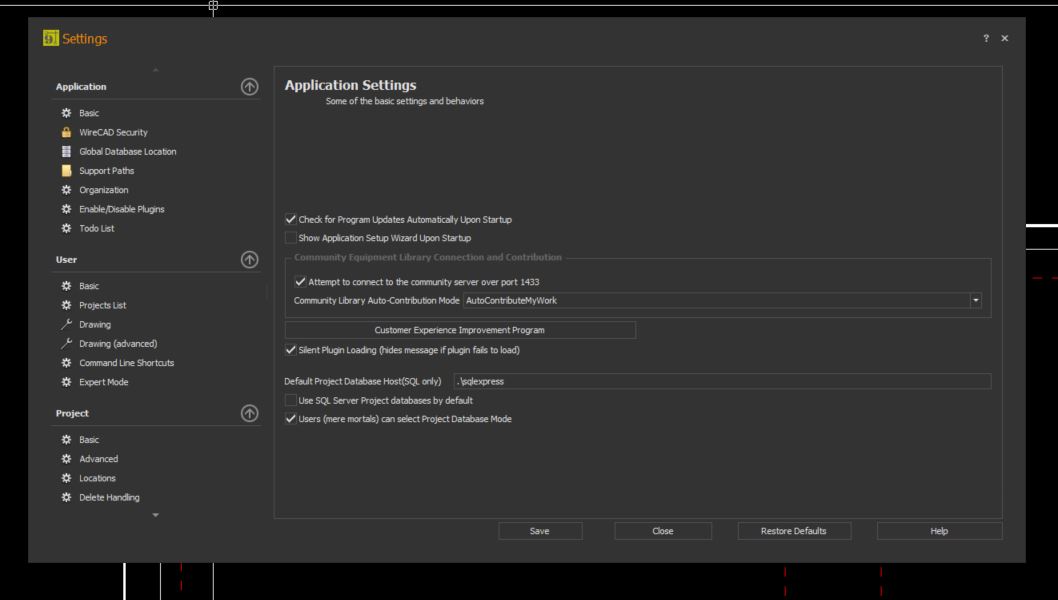Open Delete Handling settings
This screenshot has height=600, width=1058.
pos(109,497)
